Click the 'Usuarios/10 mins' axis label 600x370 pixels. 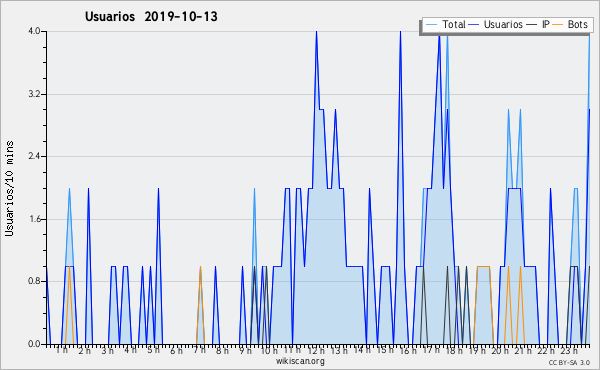(9, 189)
